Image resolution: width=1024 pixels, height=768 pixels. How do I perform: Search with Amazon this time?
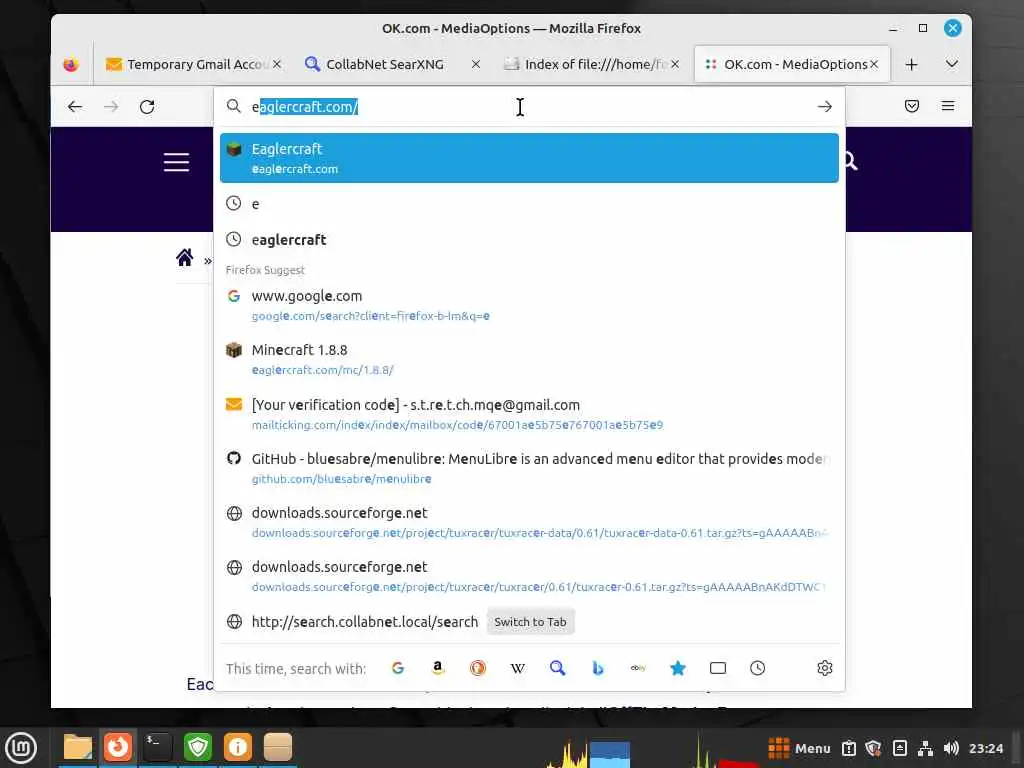coord(438,668)
